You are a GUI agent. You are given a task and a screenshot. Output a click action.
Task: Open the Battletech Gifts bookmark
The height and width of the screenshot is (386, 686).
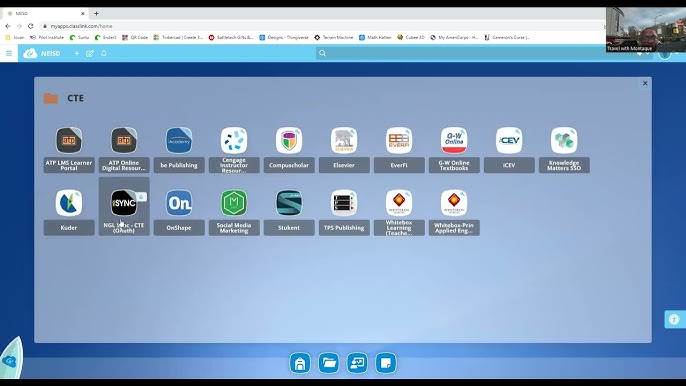(231, 38)
